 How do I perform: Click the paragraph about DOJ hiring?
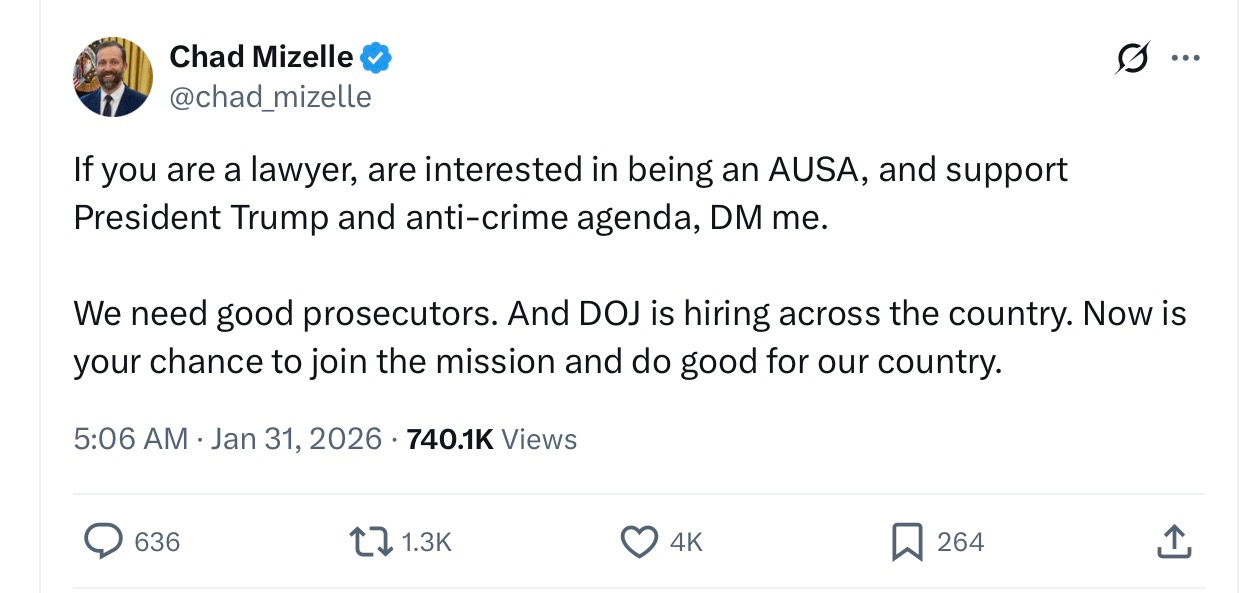coord(629,338)
